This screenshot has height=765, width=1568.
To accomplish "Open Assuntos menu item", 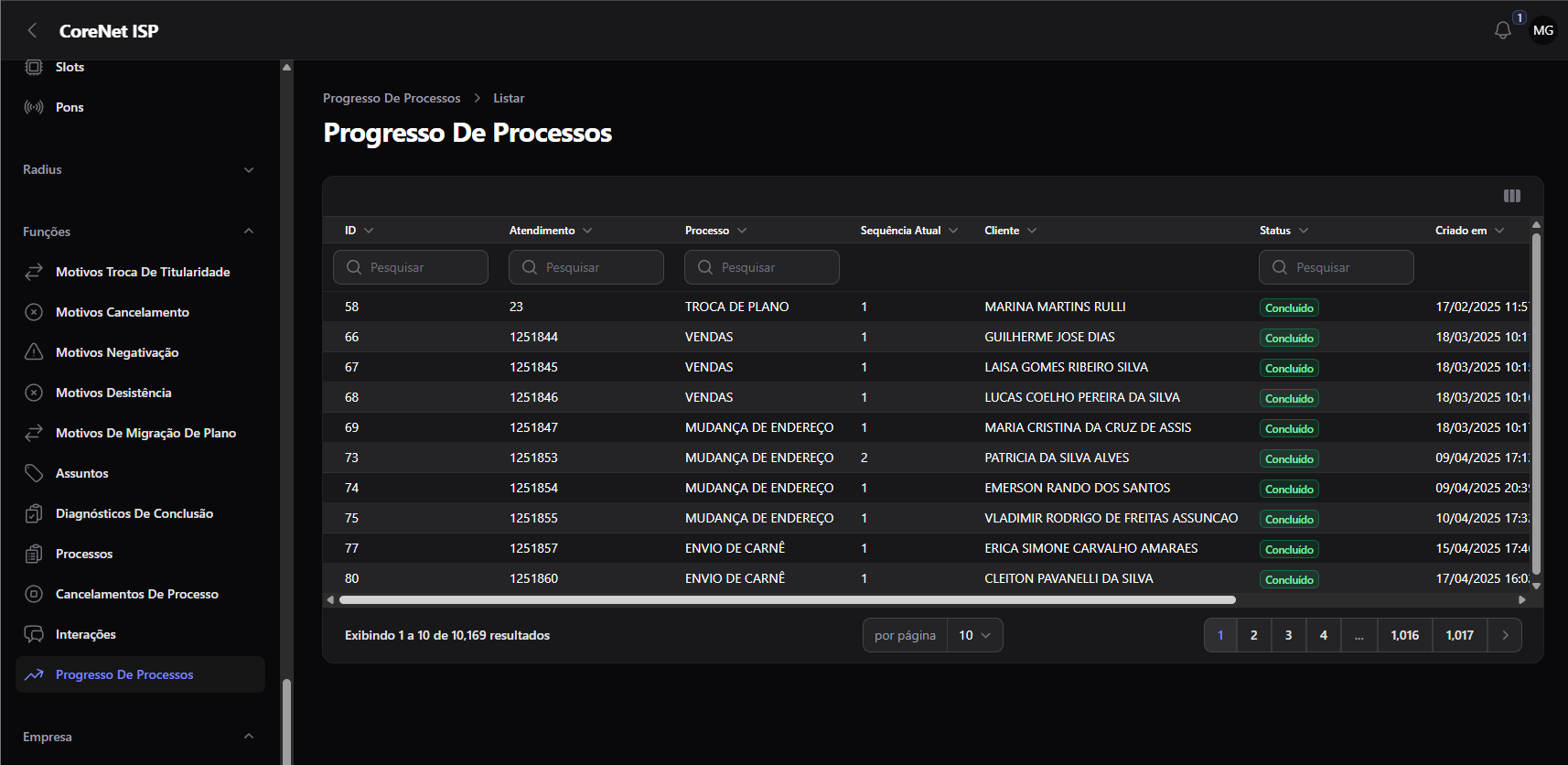I will click(140, 473).
